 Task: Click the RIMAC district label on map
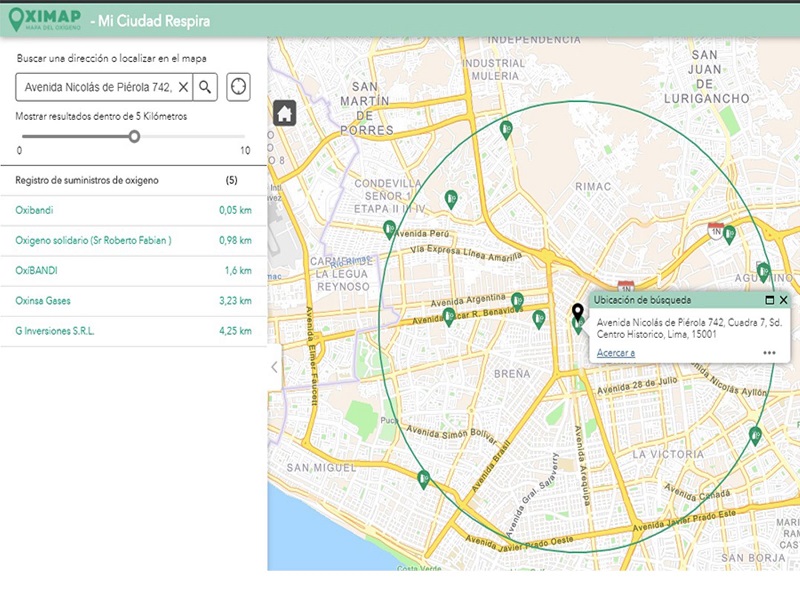[593, 187]
